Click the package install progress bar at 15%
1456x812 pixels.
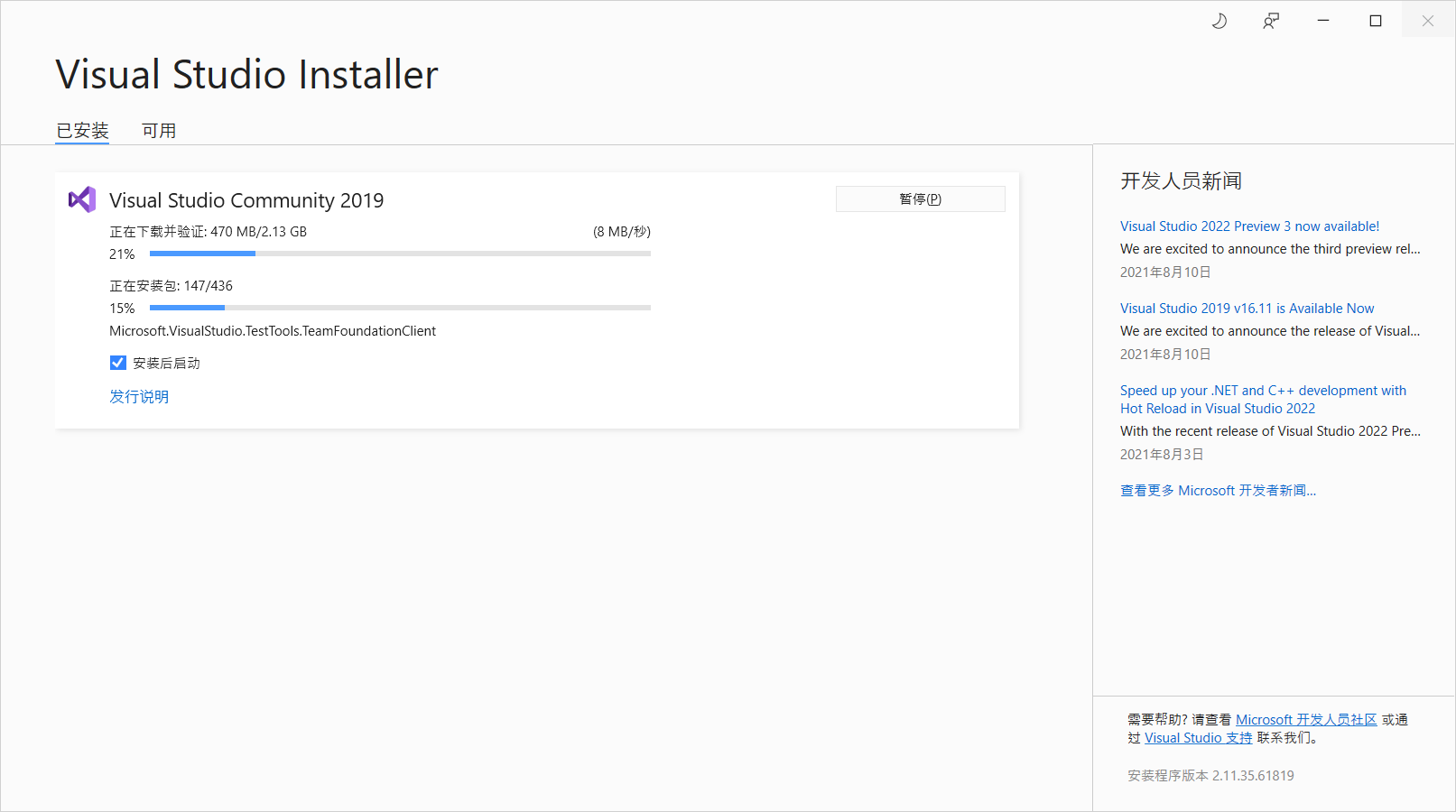point(400,308)
